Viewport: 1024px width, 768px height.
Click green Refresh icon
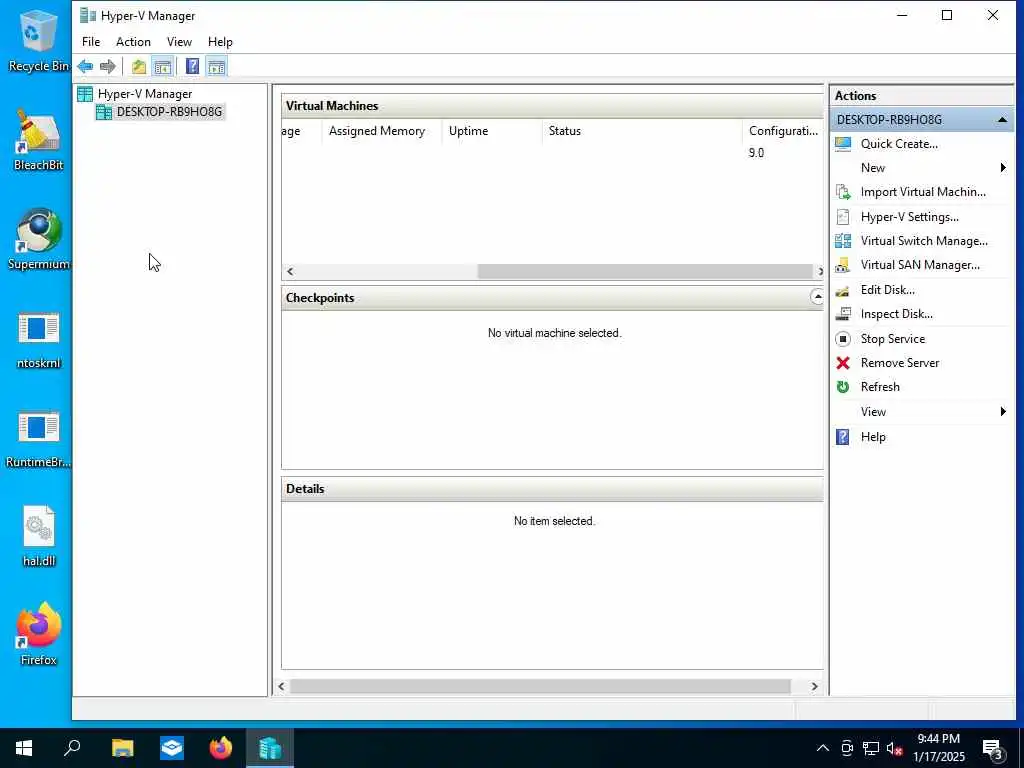pyautogui.click(x=843, y=387)
